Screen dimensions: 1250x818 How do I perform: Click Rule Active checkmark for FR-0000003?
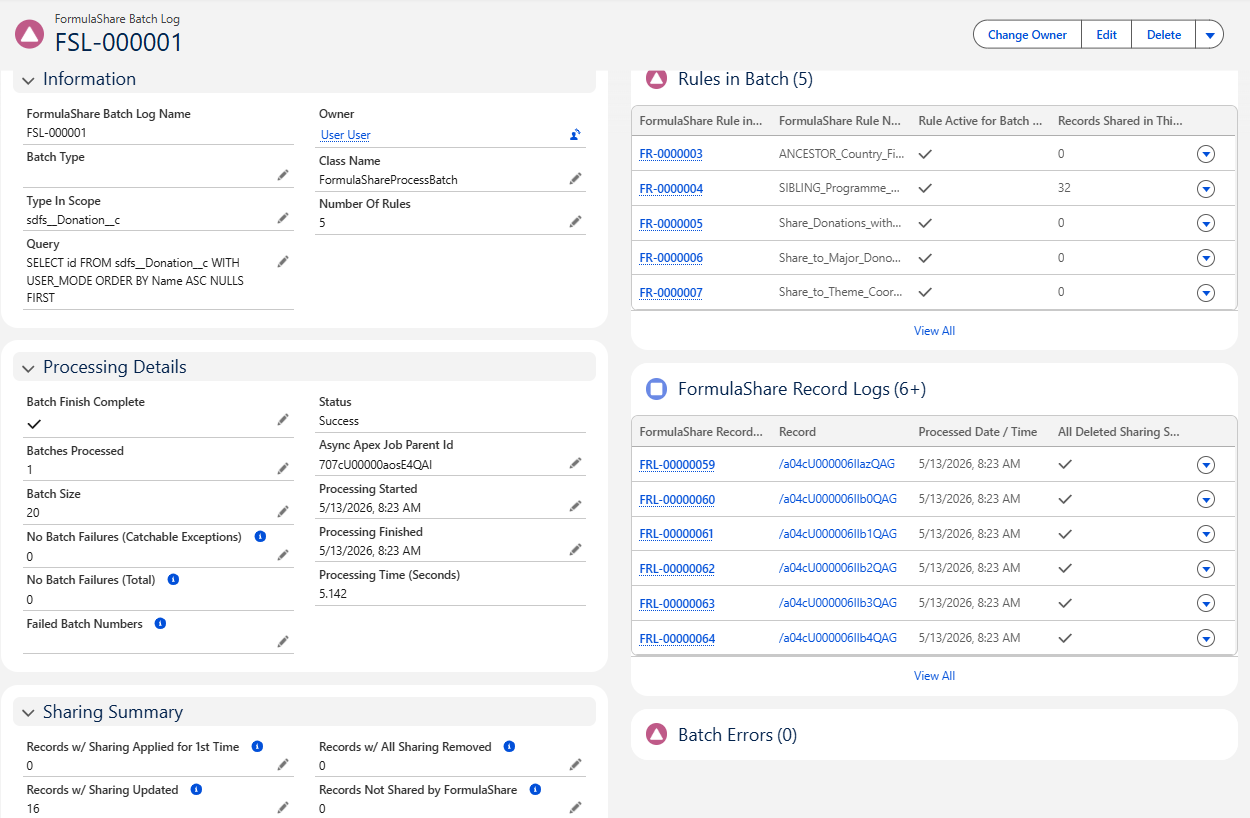[926, 154]
